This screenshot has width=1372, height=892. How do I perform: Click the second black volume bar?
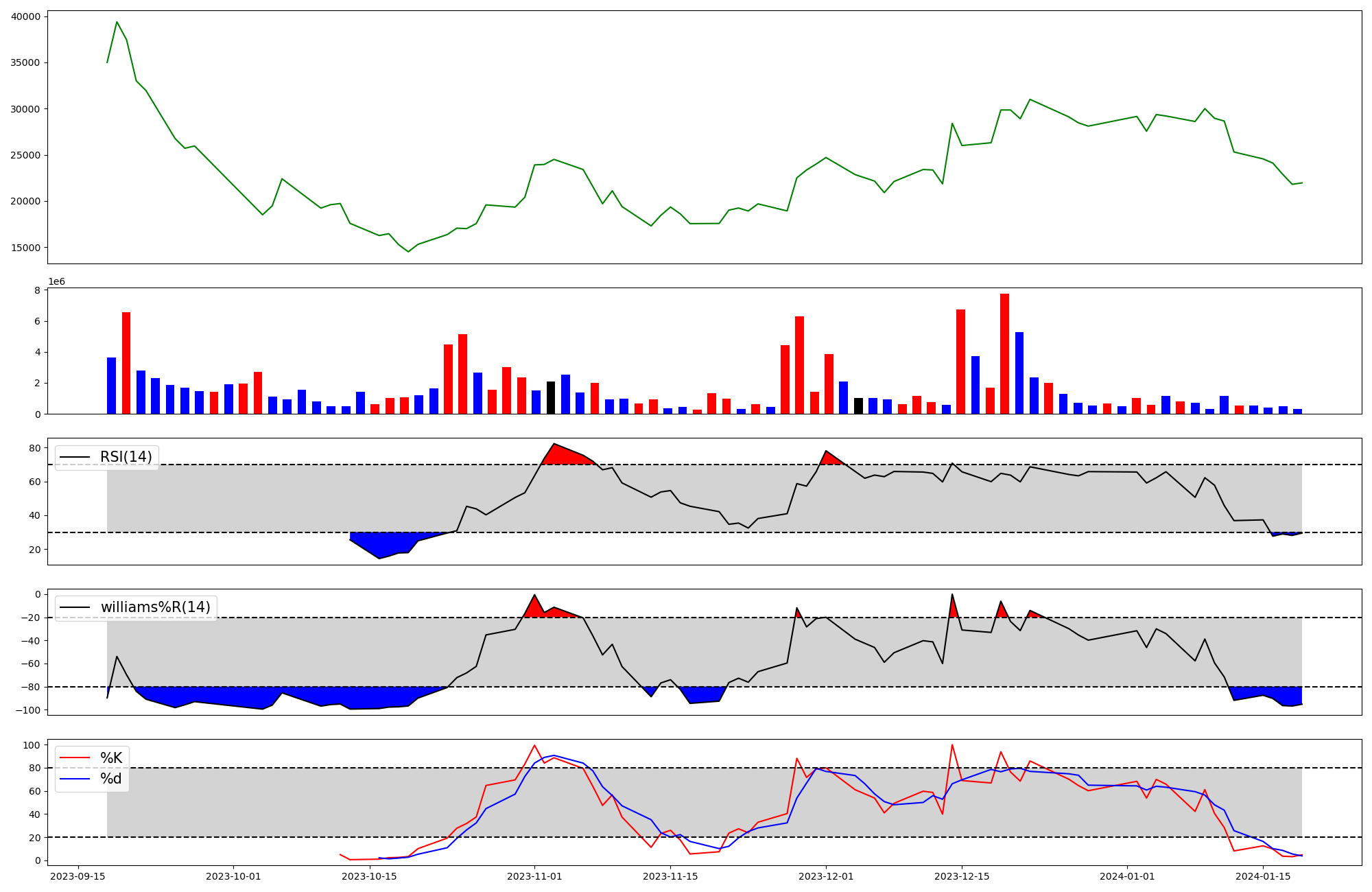coord(858,406)
